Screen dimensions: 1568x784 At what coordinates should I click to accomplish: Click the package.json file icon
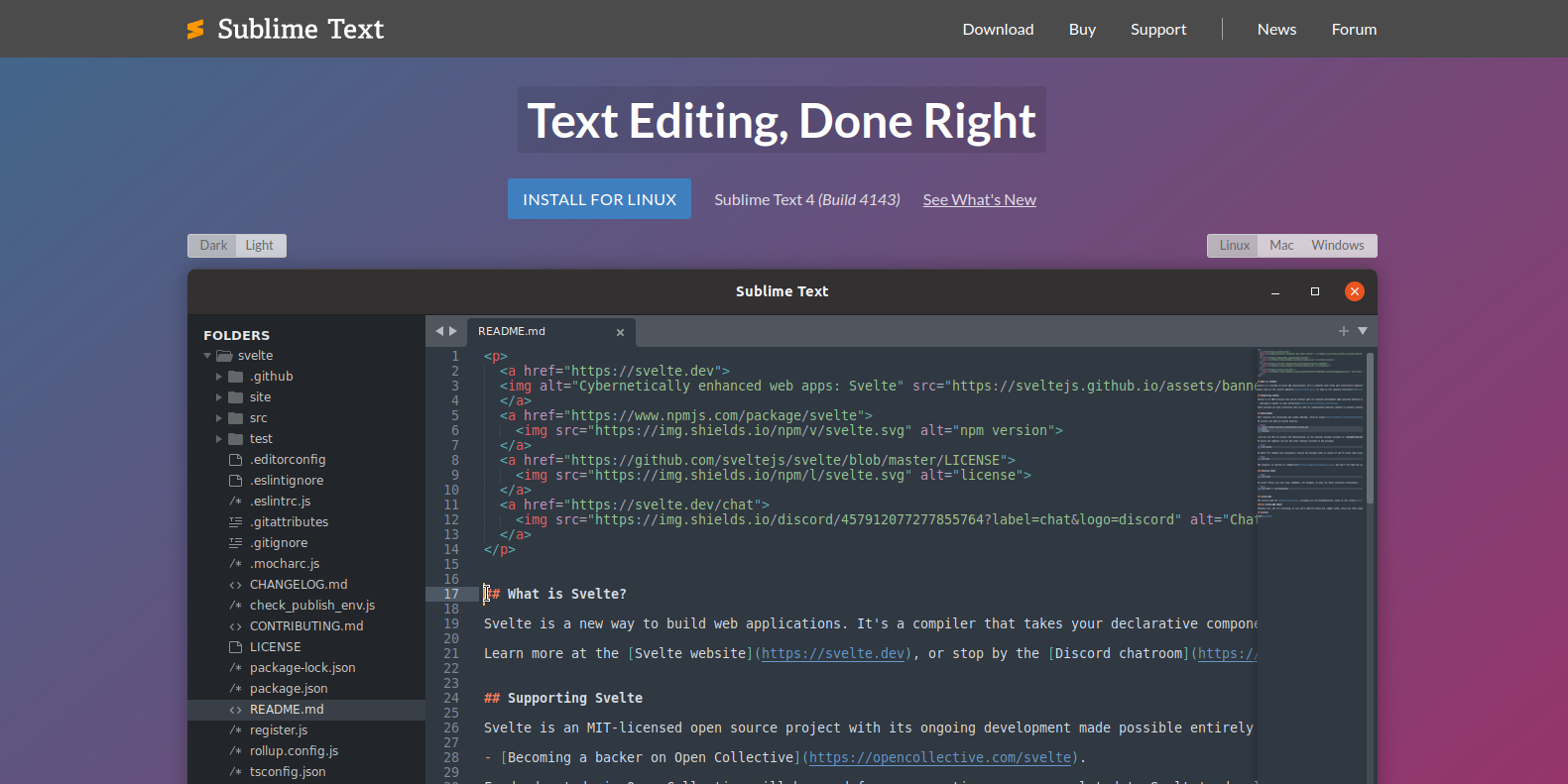tap(236, 689)
